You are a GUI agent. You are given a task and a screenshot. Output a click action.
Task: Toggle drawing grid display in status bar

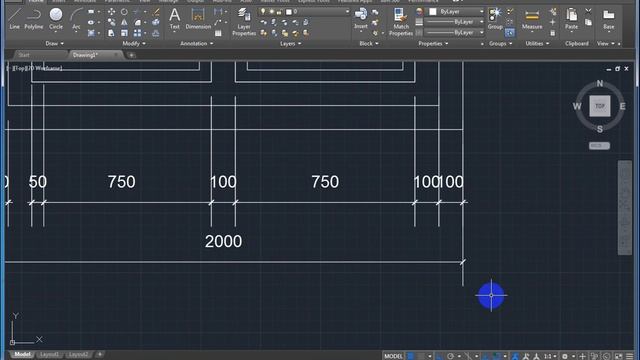[x=411, y=356]
